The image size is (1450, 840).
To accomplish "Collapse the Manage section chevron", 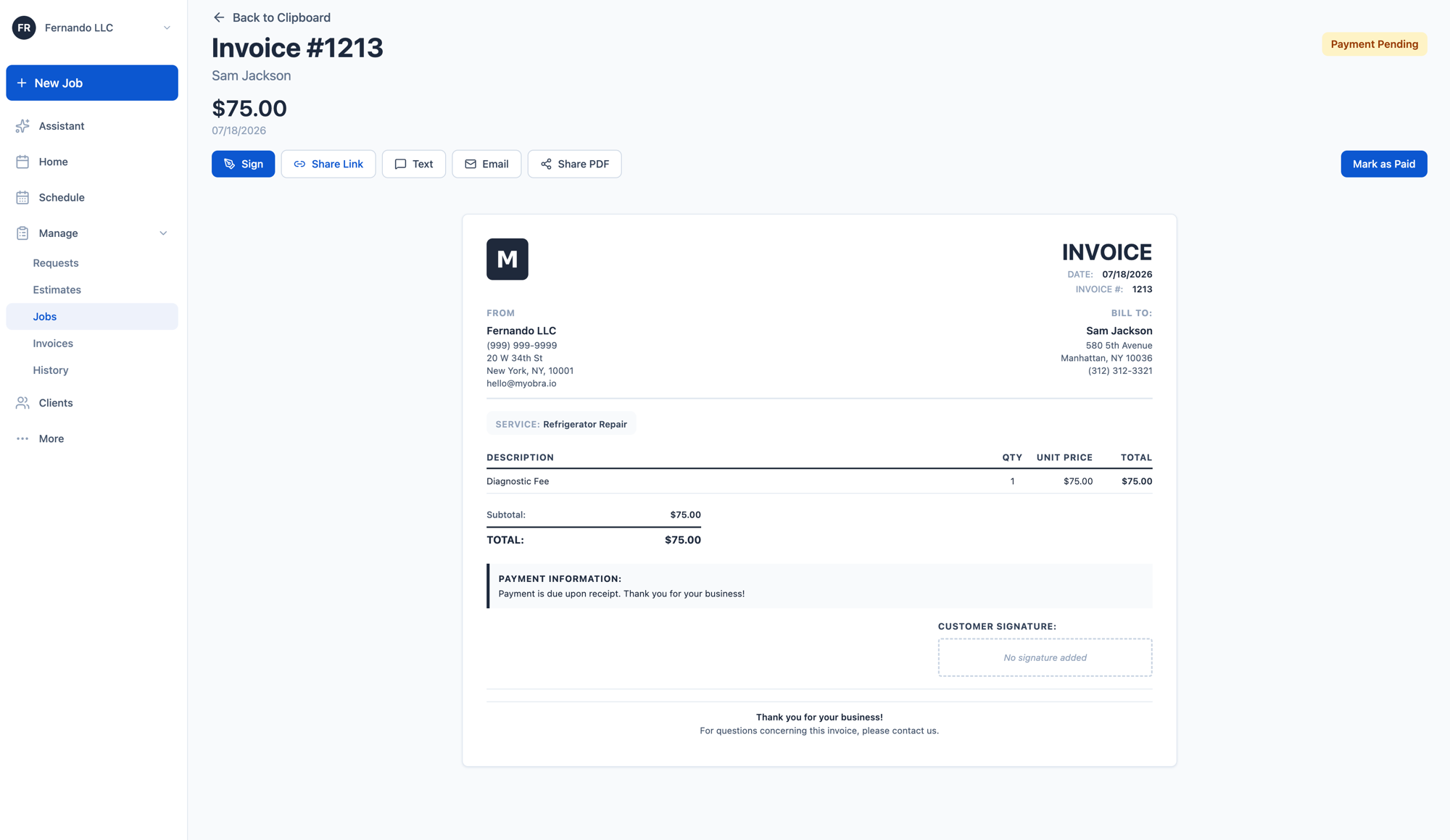I will (163, 233).
